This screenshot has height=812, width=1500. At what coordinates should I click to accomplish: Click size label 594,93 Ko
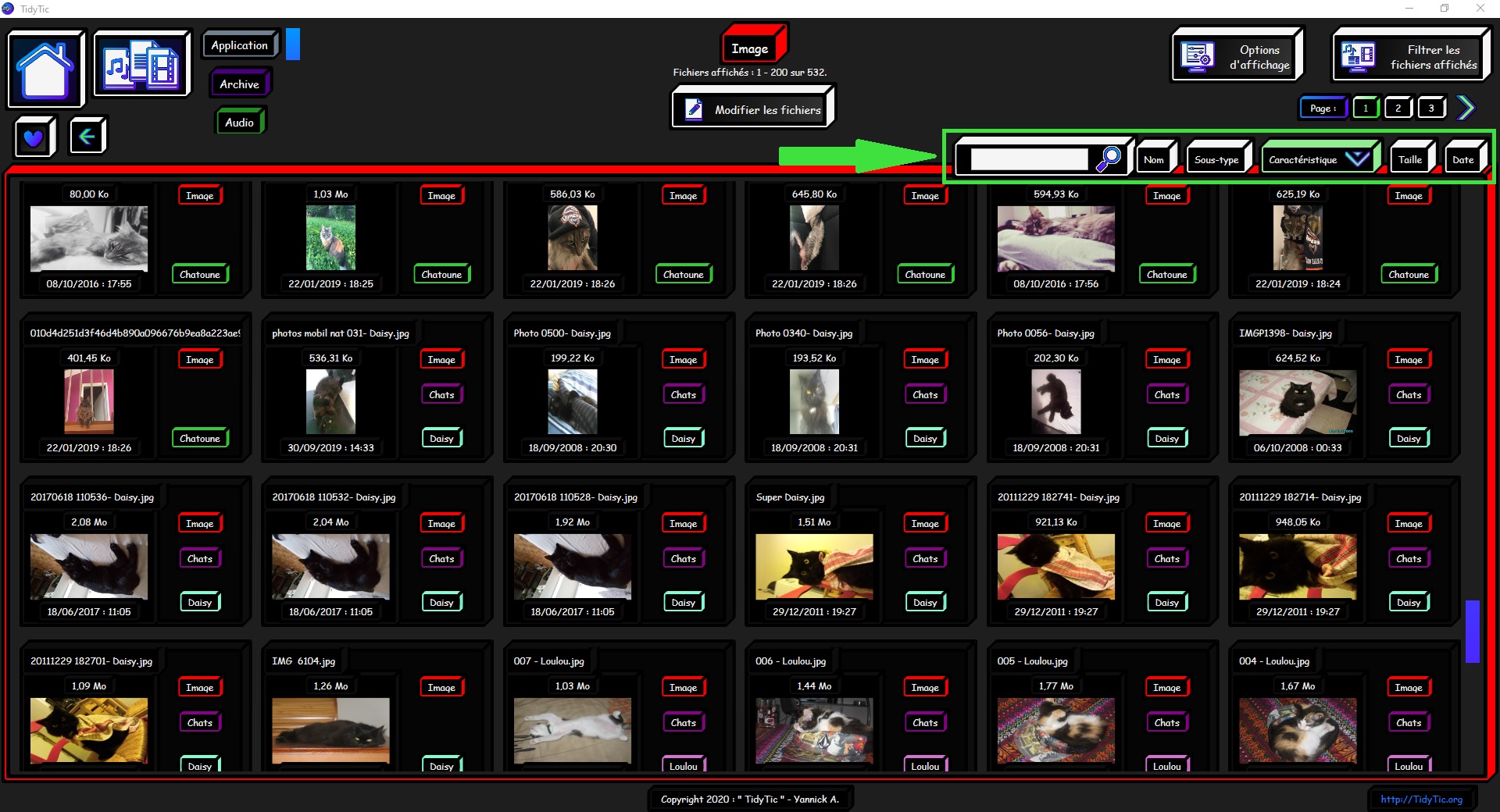point(1056,194)
